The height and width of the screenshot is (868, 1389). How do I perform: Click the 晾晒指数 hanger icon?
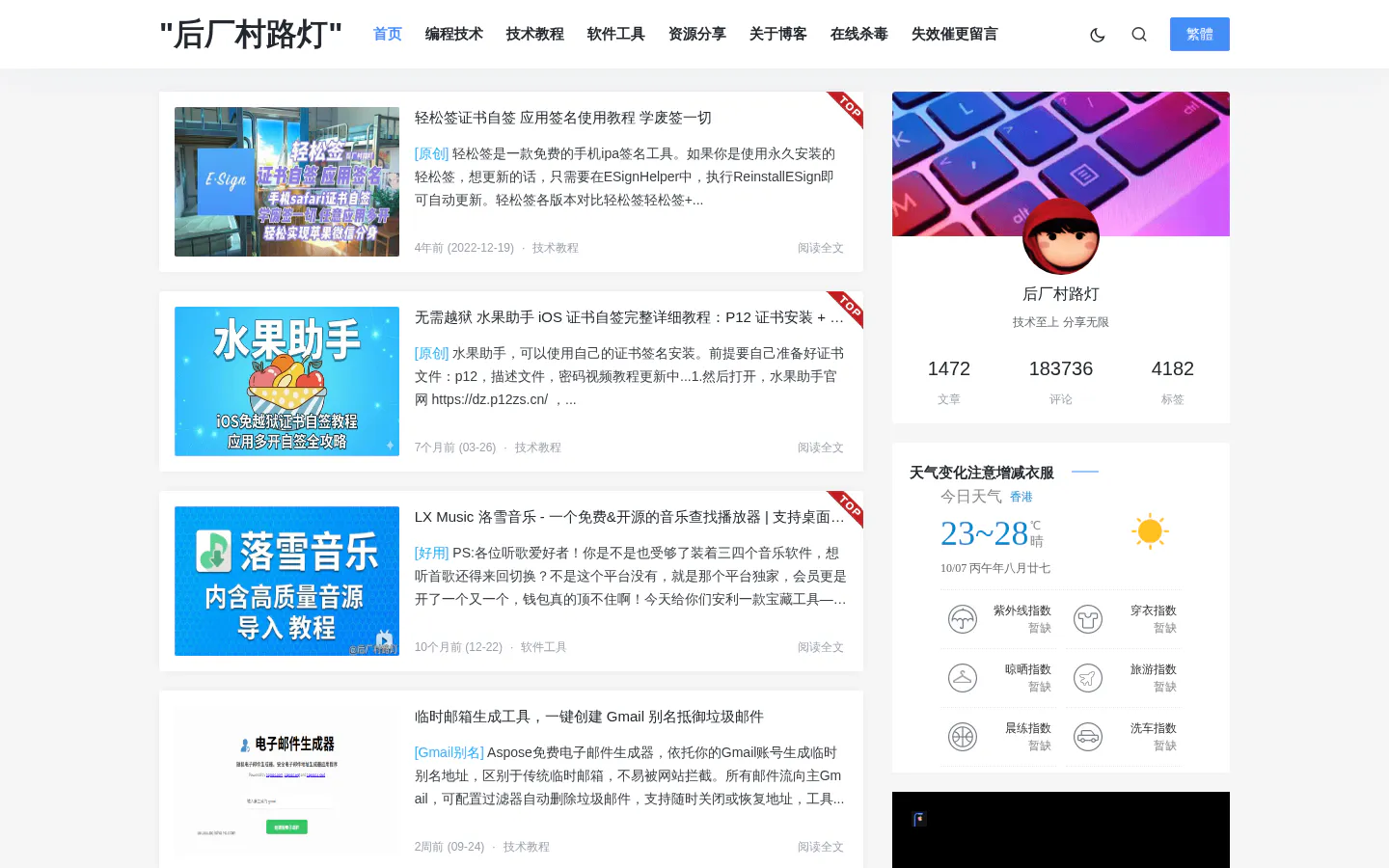coord(963,678)
